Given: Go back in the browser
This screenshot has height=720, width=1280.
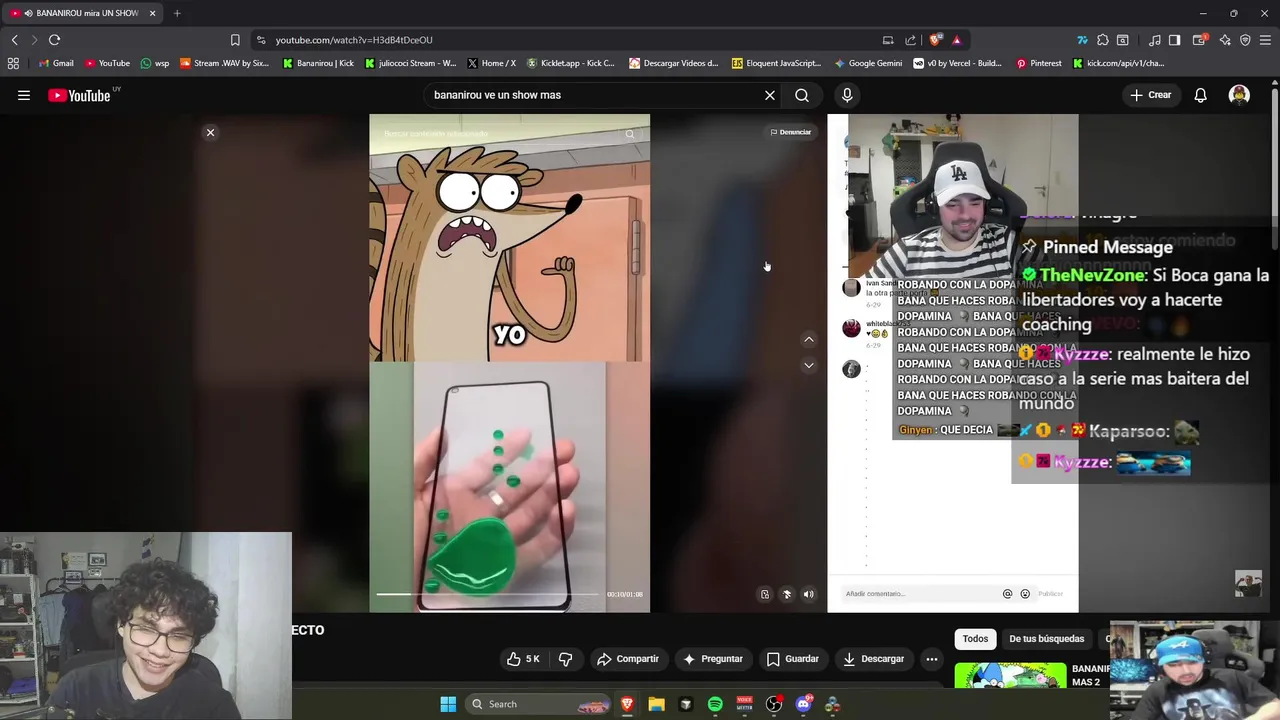Looking at the screenshot, I should click(15, 40).
